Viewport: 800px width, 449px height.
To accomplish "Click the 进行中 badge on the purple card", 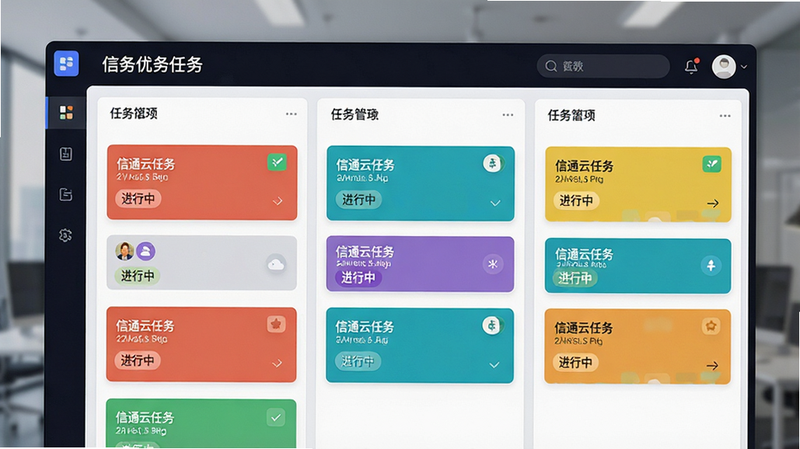I will 358,278.
